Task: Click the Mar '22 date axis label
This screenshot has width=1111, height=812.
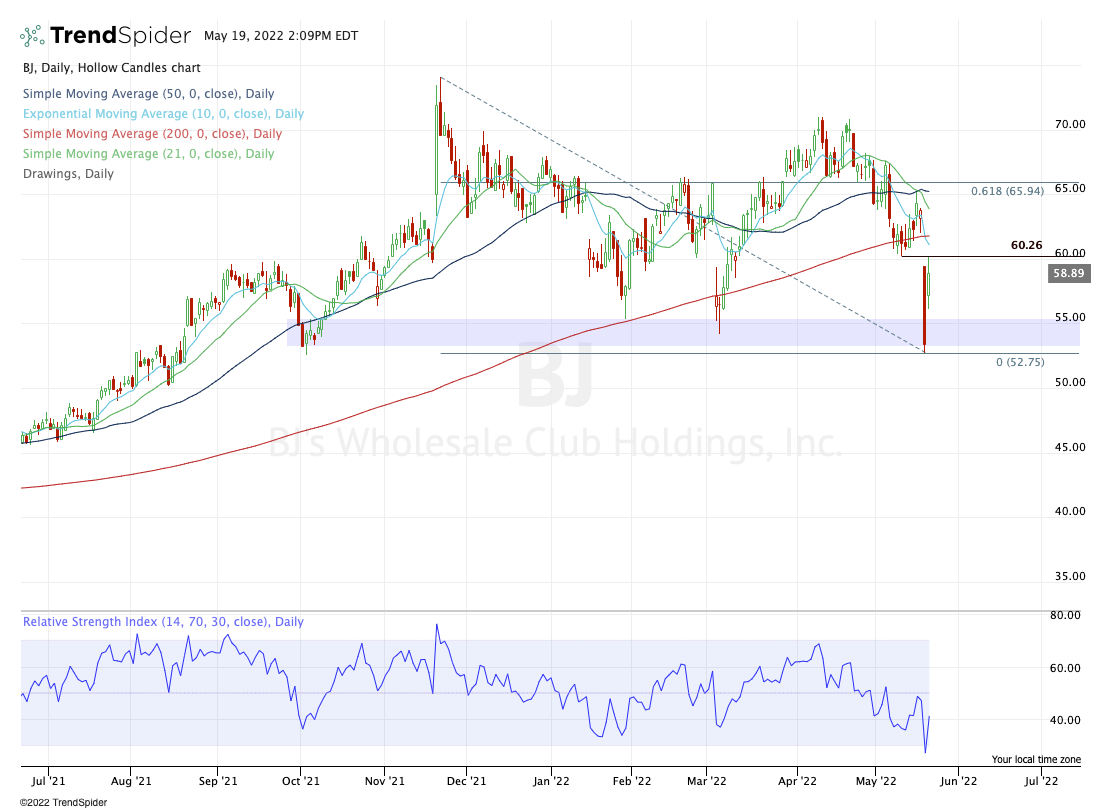Action: pos(707,781)
